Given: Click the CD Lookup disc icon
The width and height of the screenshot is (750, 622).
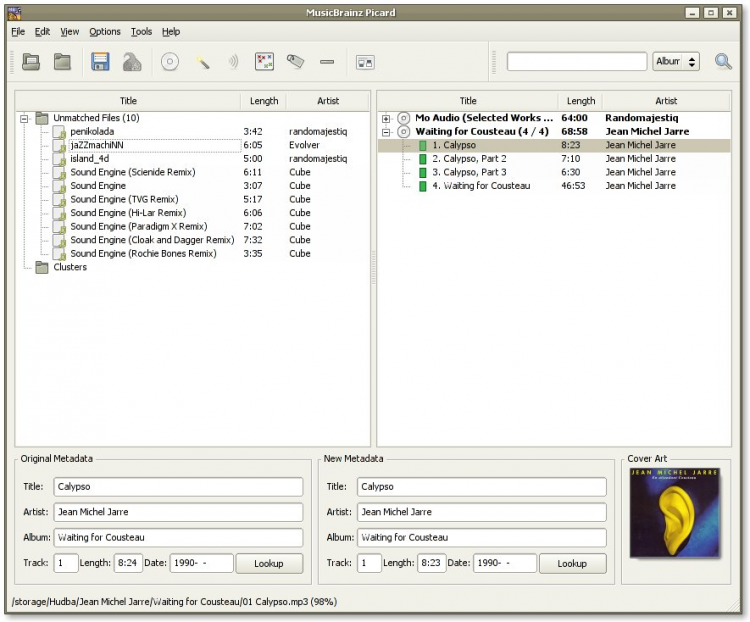Looking at the screenshot, I should (170, 62).
